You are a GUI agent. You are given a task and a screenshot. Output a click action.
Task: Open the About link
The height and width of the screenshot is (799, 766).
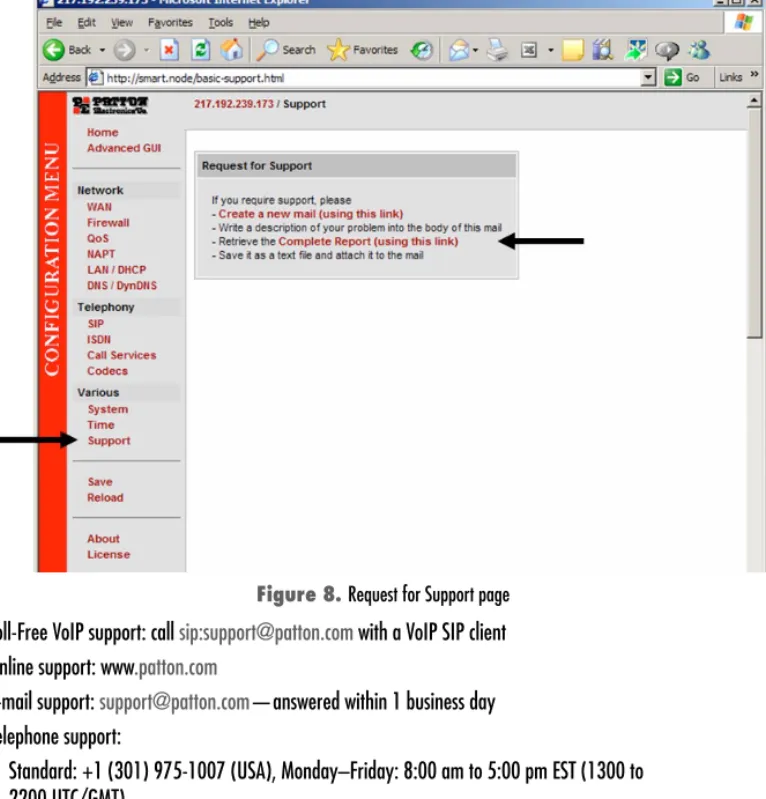coord(103,539)
